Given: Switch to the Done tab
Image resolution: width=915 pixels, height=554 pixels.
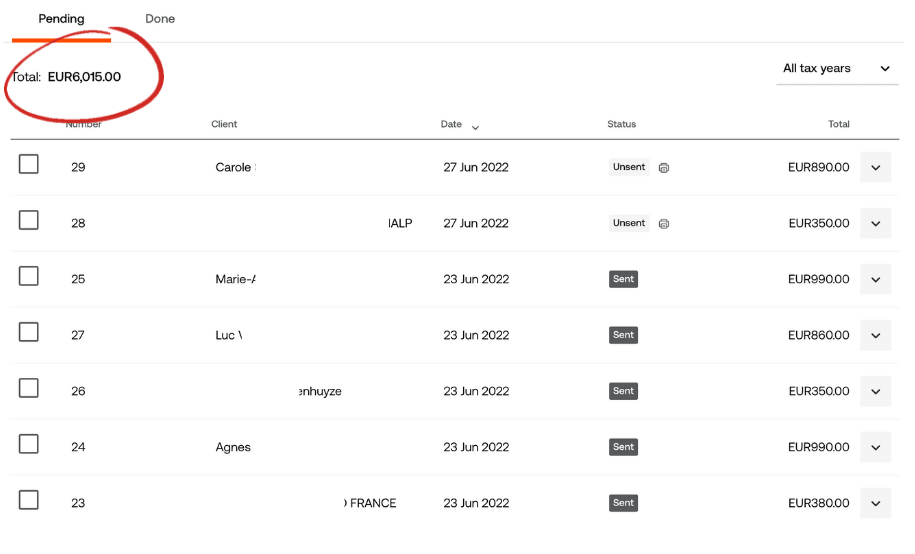Looking at the screenshot, I should click(x=160, y=19).
